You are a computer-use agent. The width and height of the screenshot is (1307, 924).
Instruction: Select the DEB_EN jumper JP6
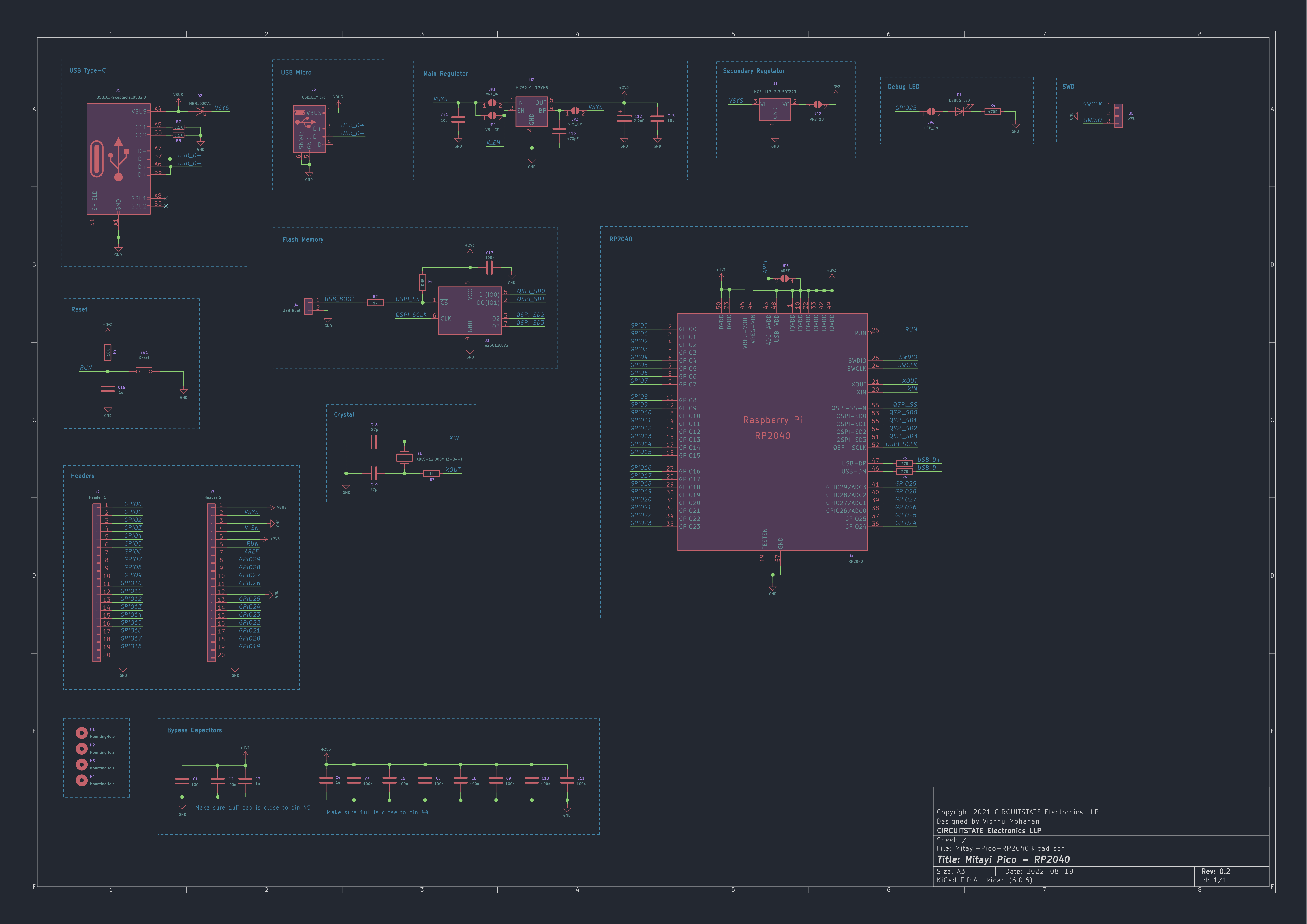[931, 112]
